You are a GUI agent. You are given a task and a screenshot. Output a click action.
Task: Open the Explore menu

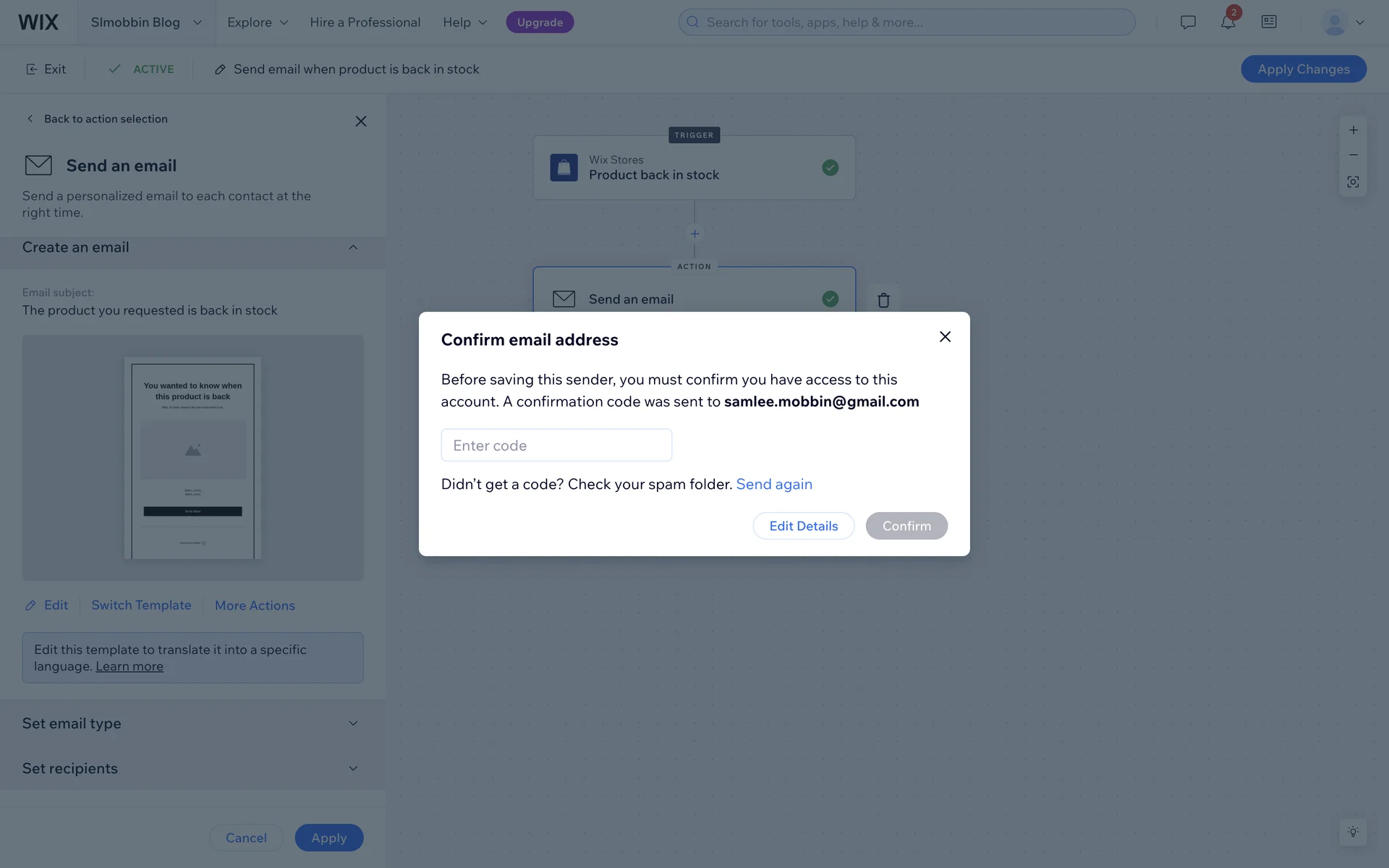[258, 22]
